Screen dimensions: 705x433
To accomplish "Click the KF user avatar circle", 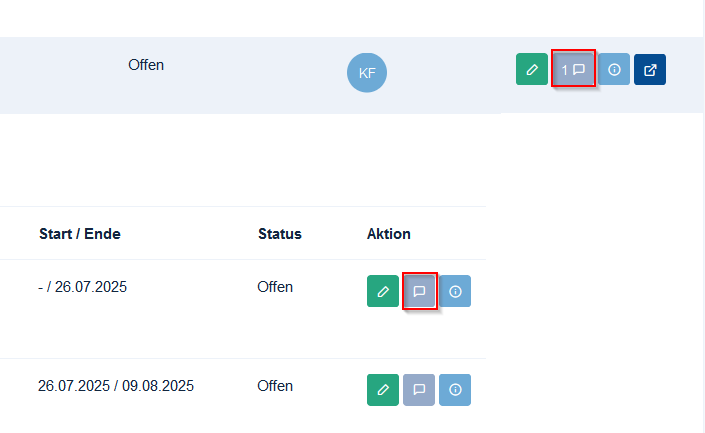I will pyautogui.click(x=367, y=72).
